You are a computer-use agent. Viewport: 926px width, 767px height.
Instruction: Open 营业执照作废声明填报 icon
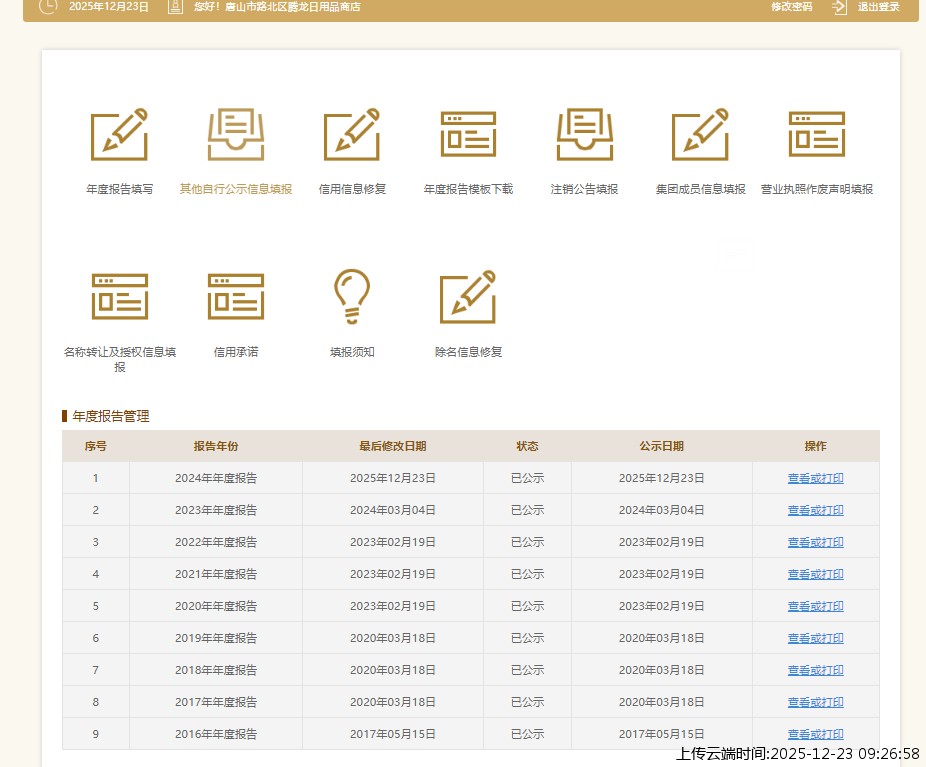[x=816, y=135]
